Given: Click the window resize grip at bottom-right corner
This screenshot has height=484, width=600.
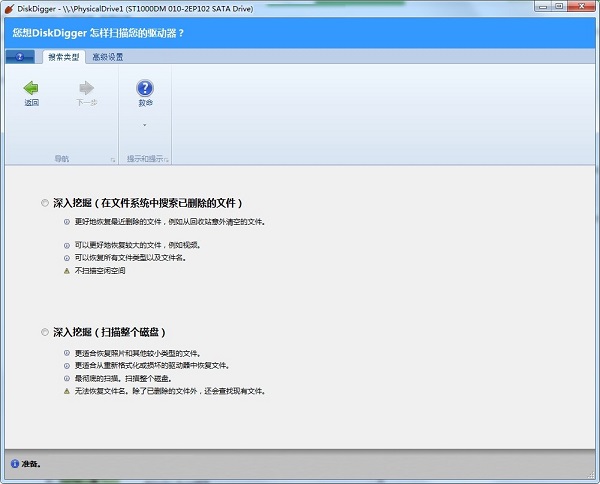Looking at the screenshot, I should [590, 474].
